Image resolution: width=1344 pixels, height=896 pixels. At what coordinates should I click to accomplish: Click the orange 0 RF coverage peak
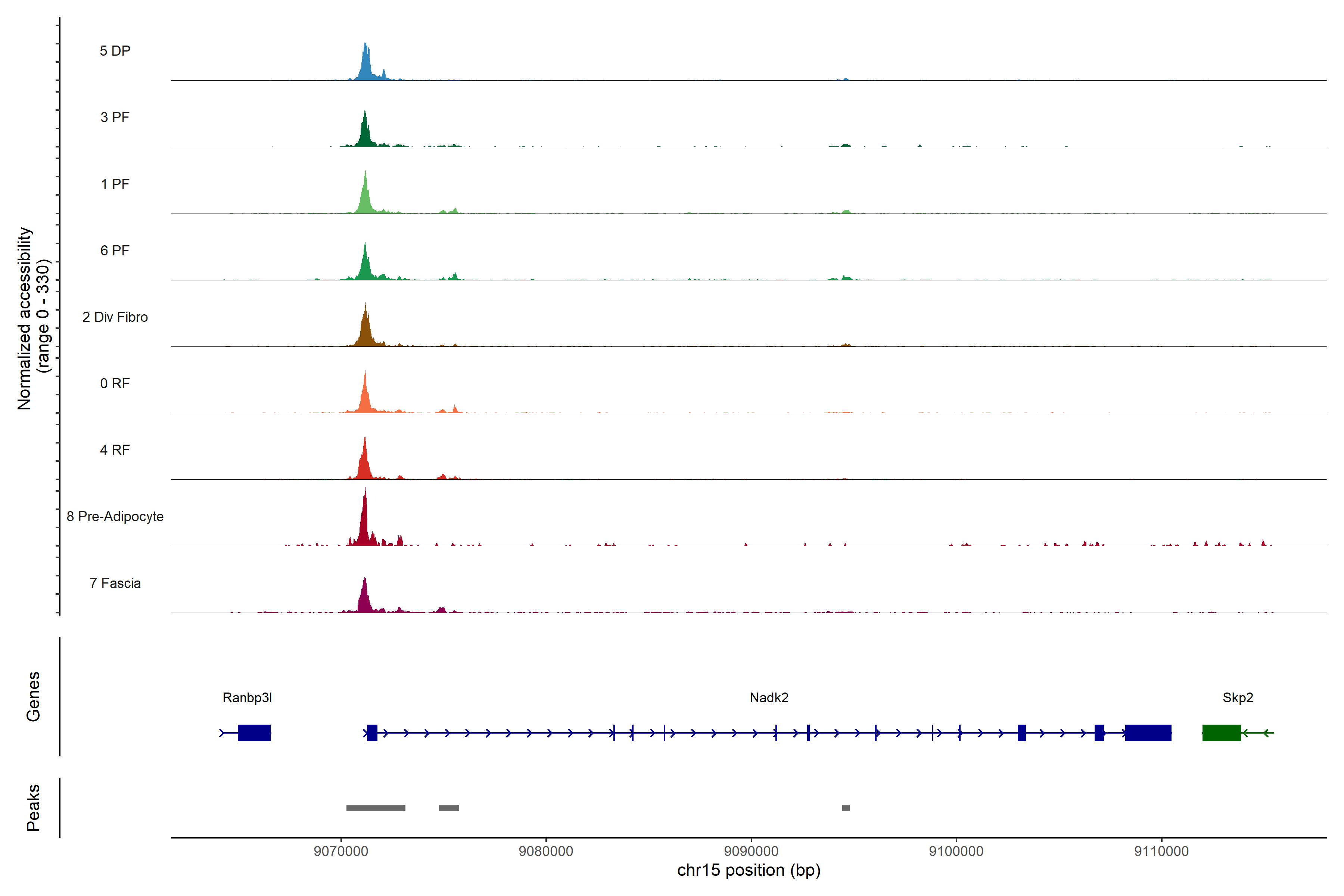coord(365,399)
